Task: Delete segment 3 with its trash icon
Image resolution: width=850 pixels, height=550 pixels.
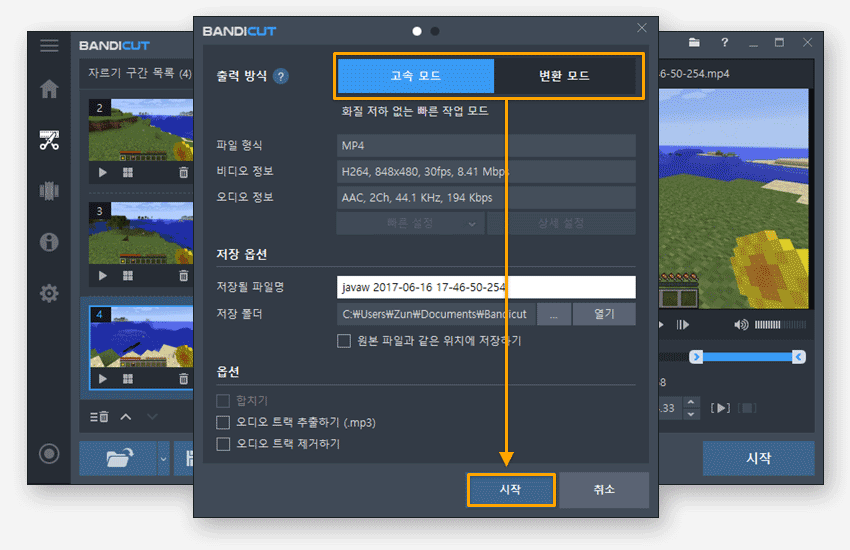Action: (x=184, y=276)
